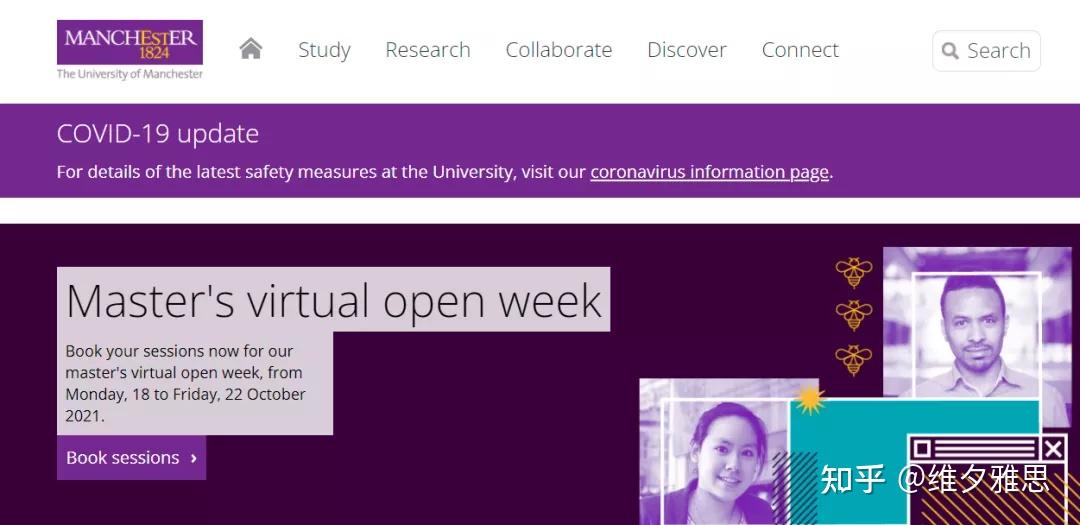Click the search magnifier icon
The width and height of the screenshot is (1080, 525).
coord(950,50)
